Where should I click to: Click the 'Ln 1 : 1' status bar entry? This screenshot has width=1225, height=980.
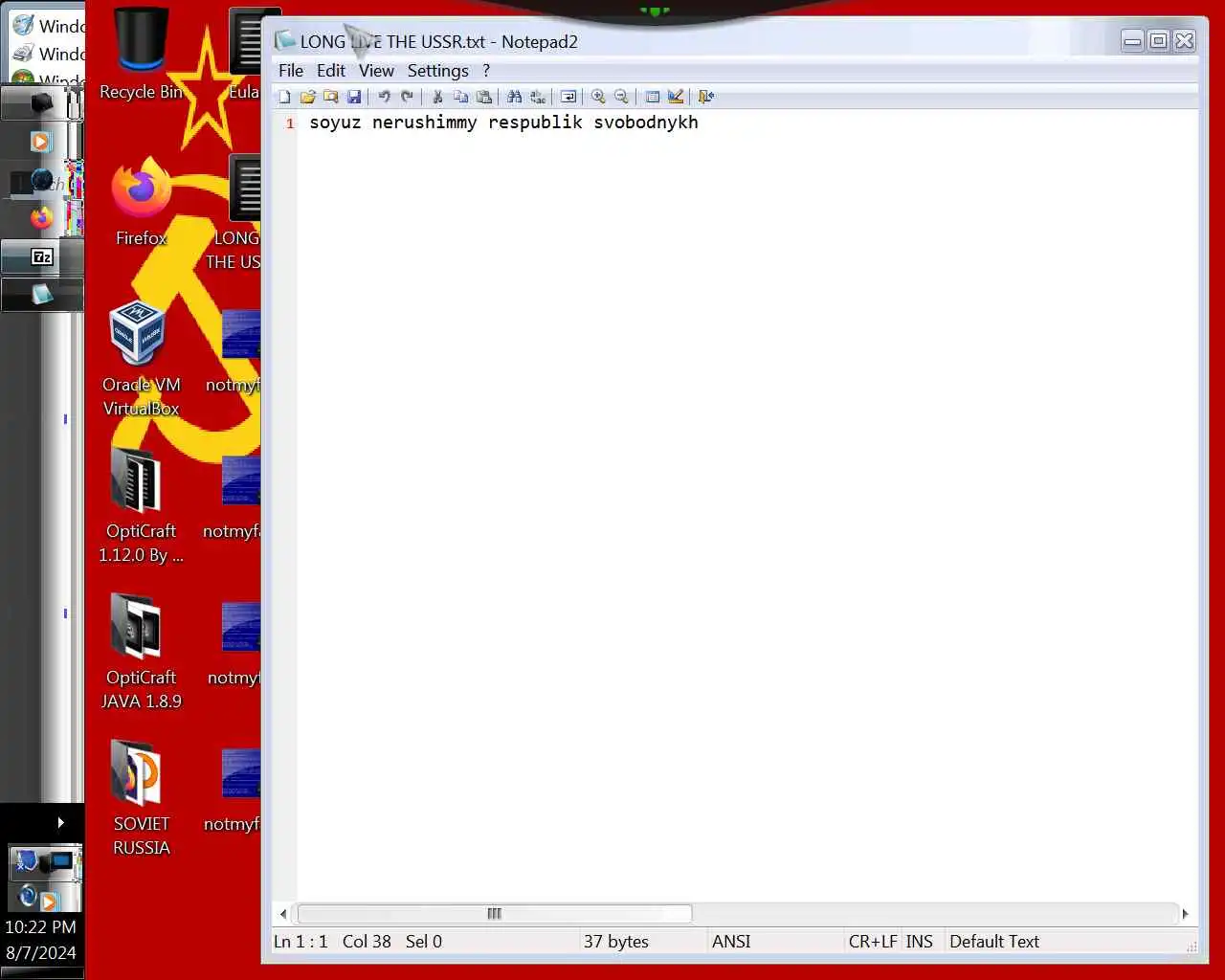point(301,942)
